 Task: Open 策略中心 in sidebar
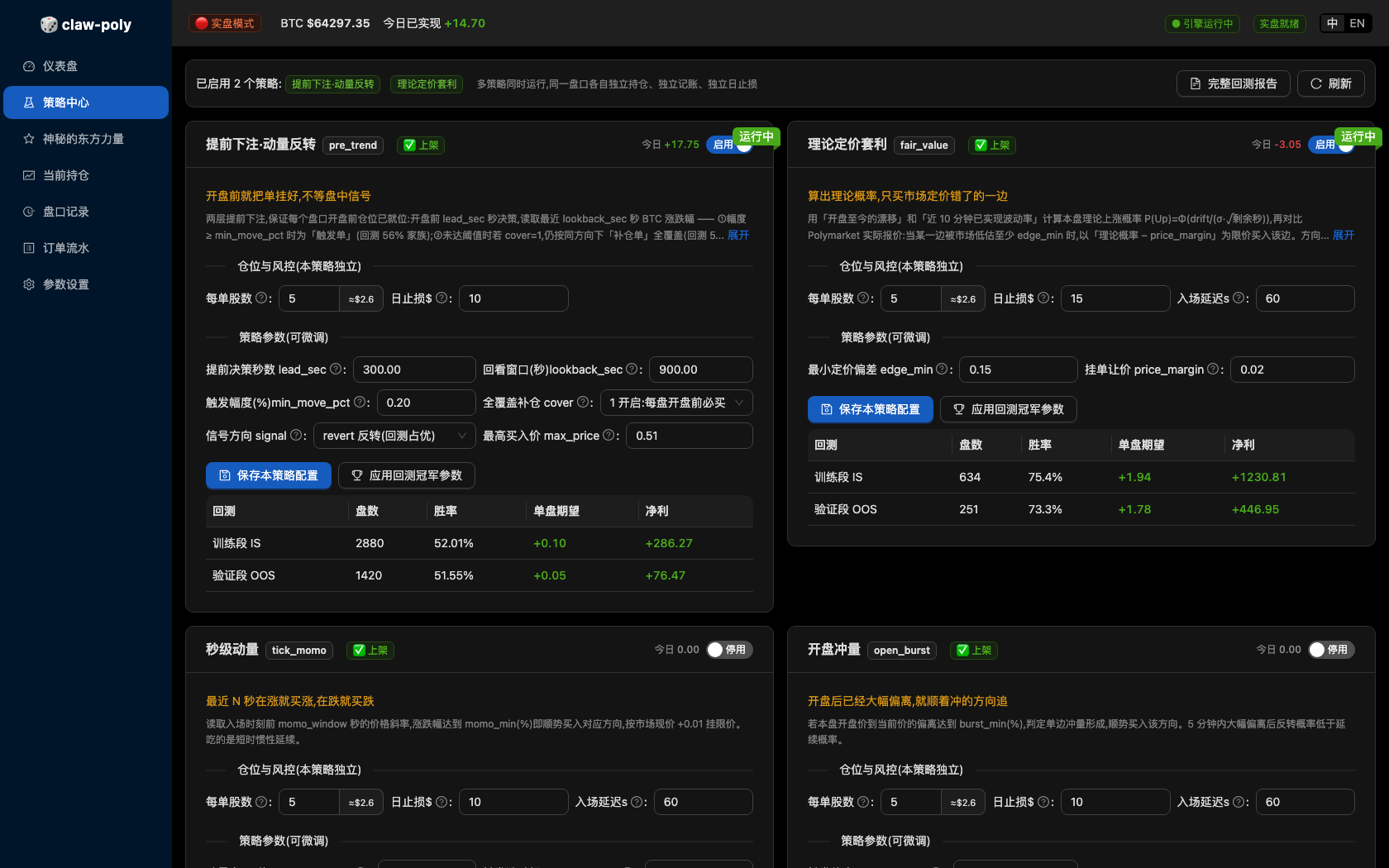[x=86, y=103]
